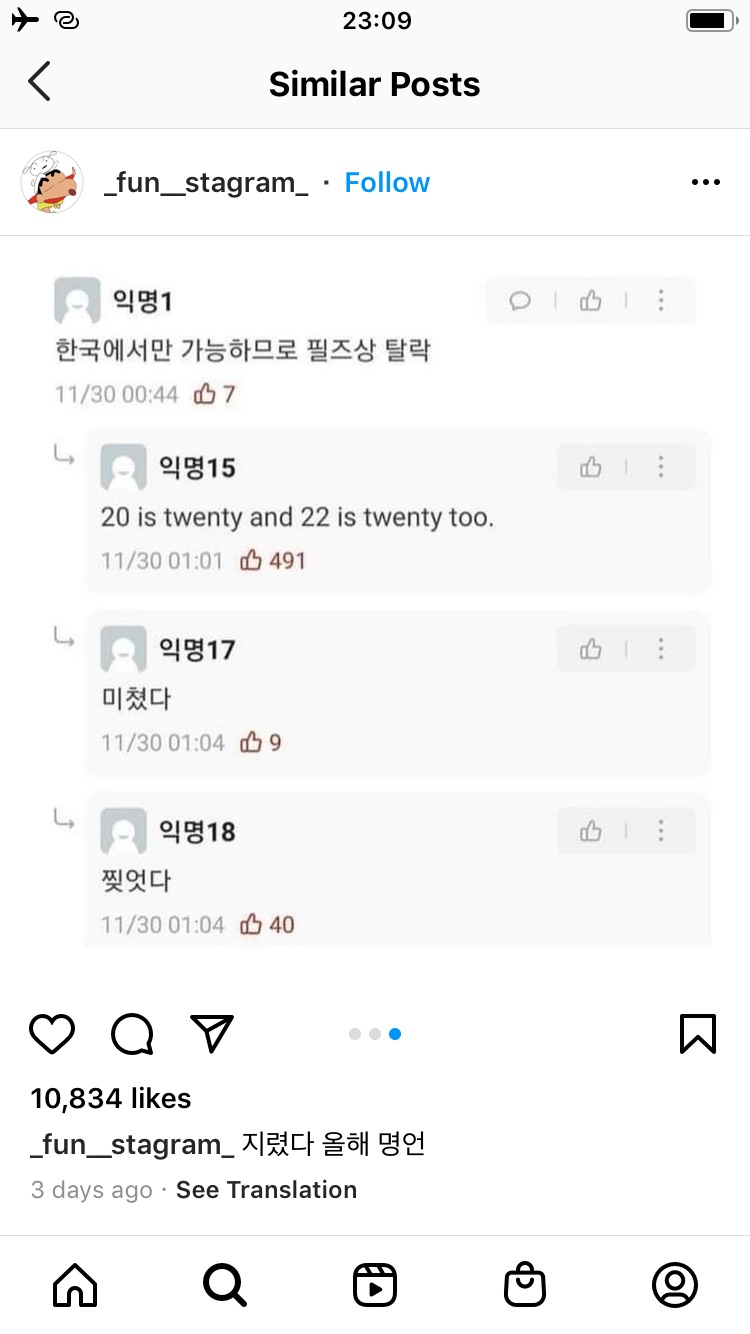
Task: View the 10,834 likes list
Action: click(111, 1098)
